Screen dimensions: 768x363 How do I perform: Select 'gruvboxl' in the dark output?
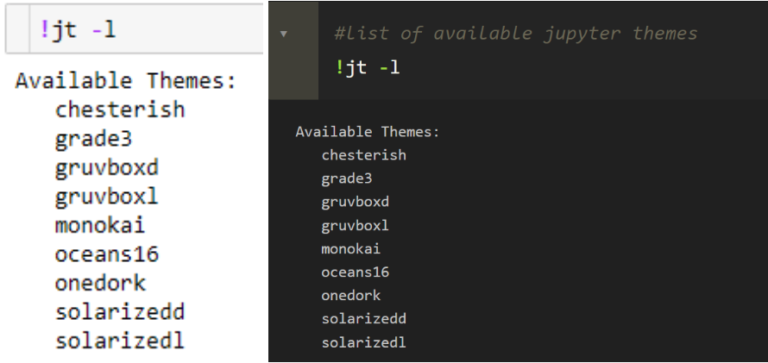click(355, 226)
